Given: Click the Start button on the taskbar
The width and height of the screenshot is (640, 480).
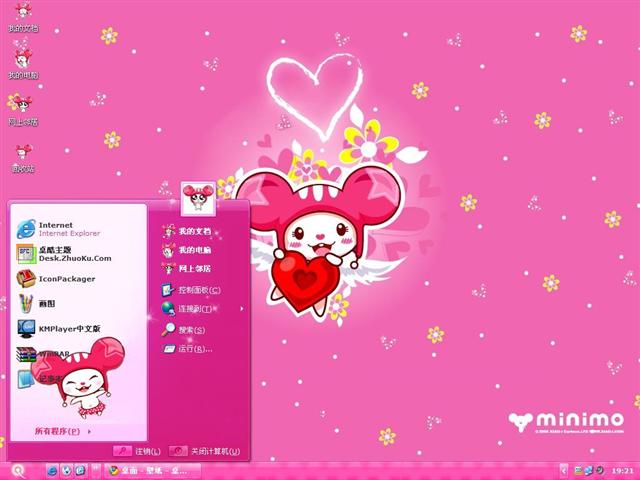Looking at the screenshot, I should (x=18, y=471).
